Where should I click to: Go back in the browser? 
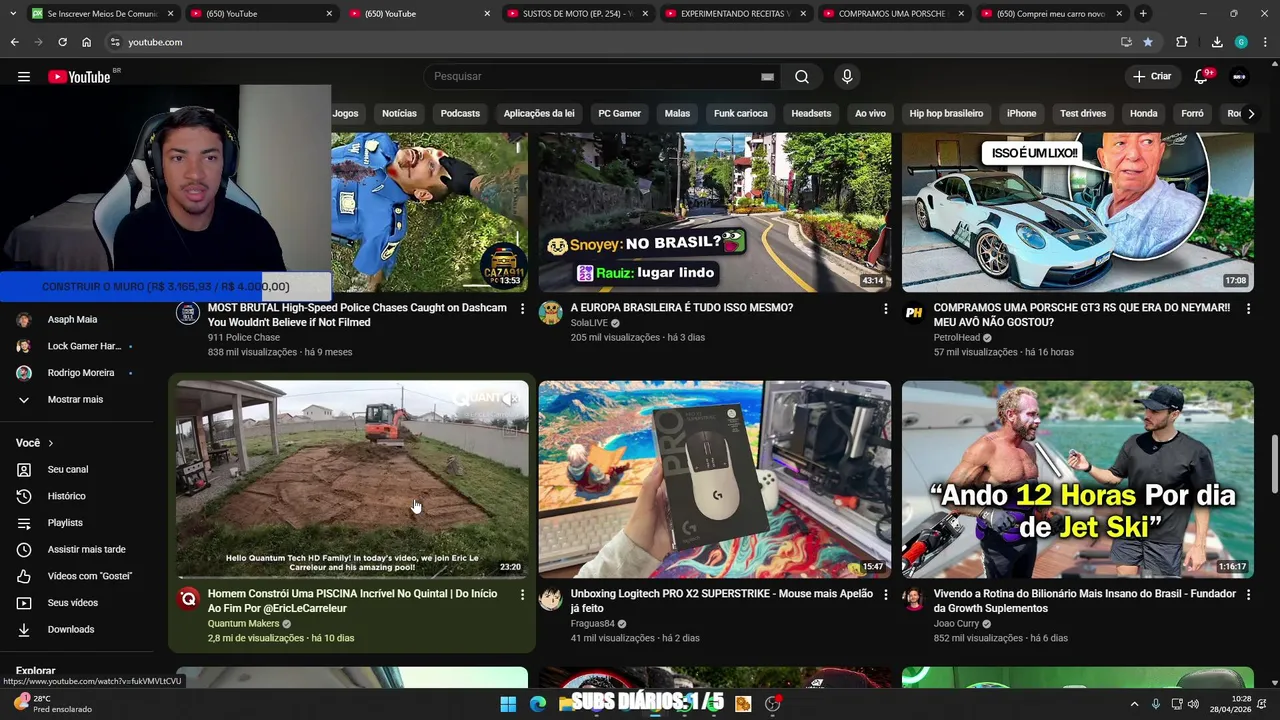pos(14,42)
